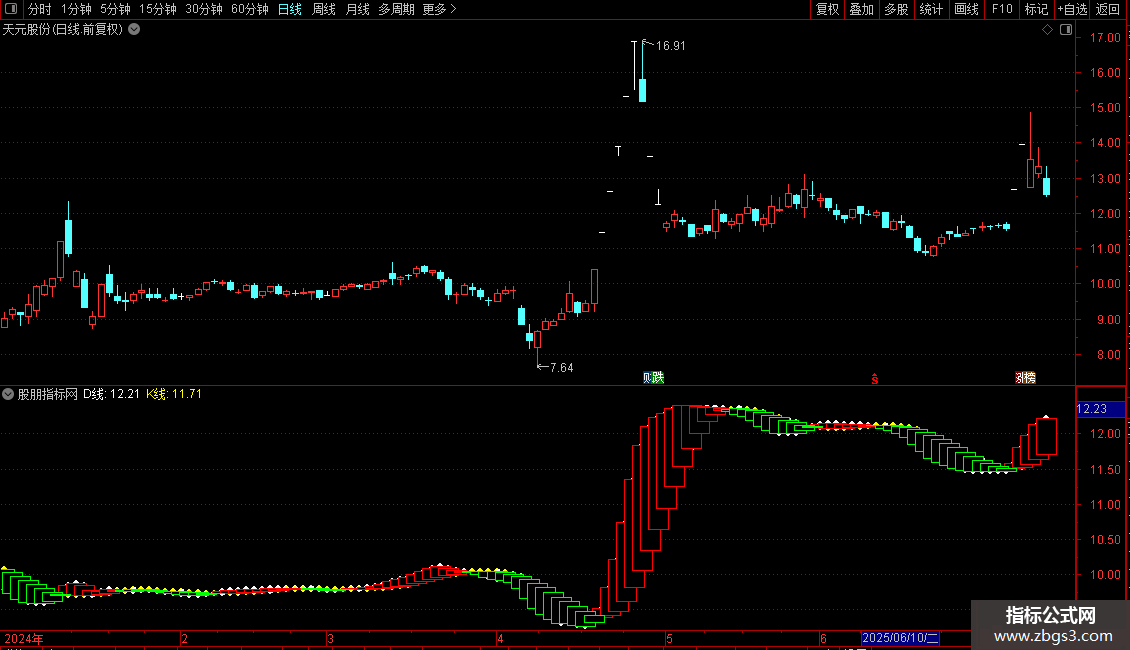Click the month 4 timeline label
1130x650 pixels.
click(500, 638)
